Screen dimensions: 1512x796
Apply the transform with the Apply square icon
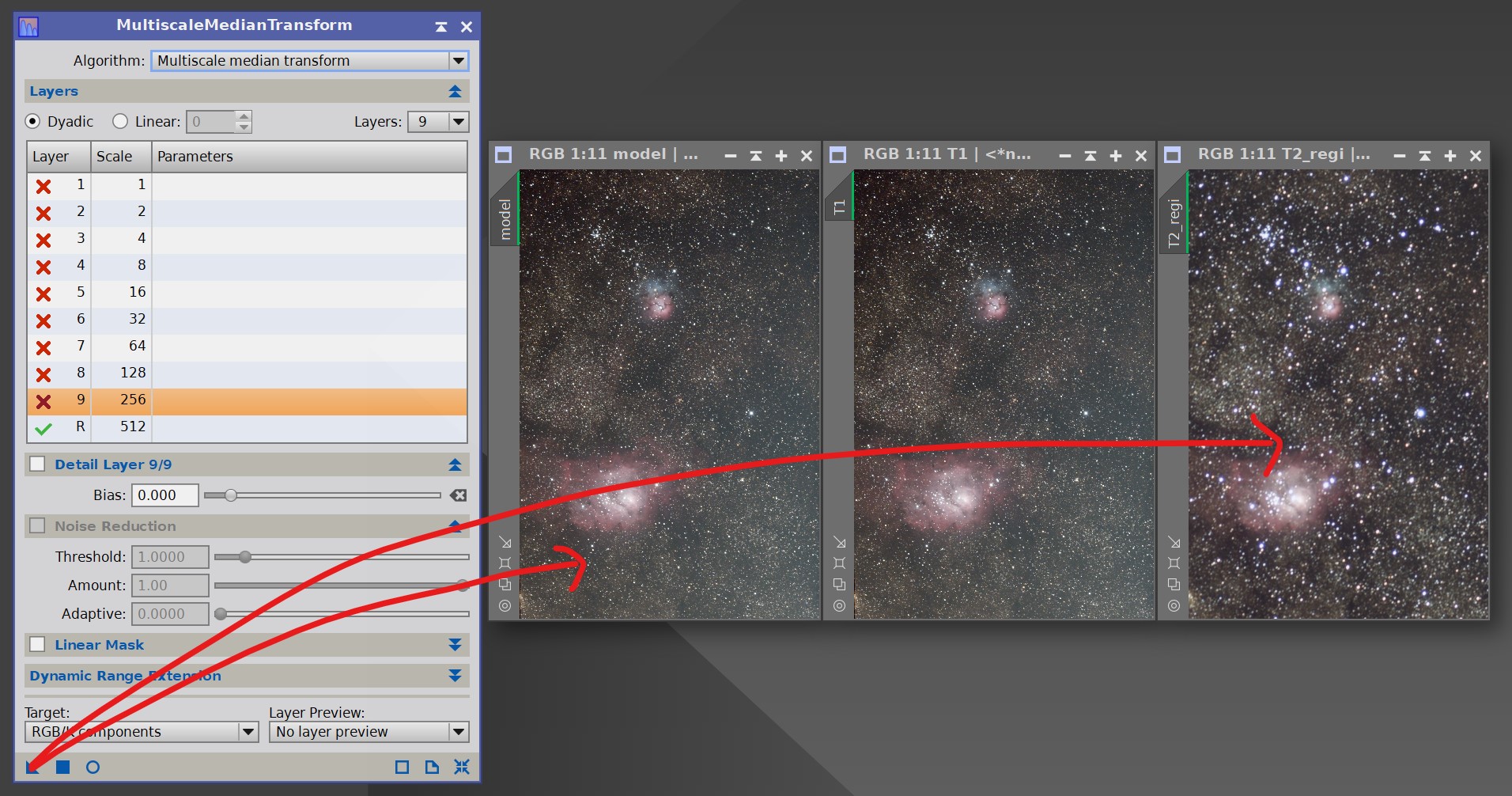point(64,767)
